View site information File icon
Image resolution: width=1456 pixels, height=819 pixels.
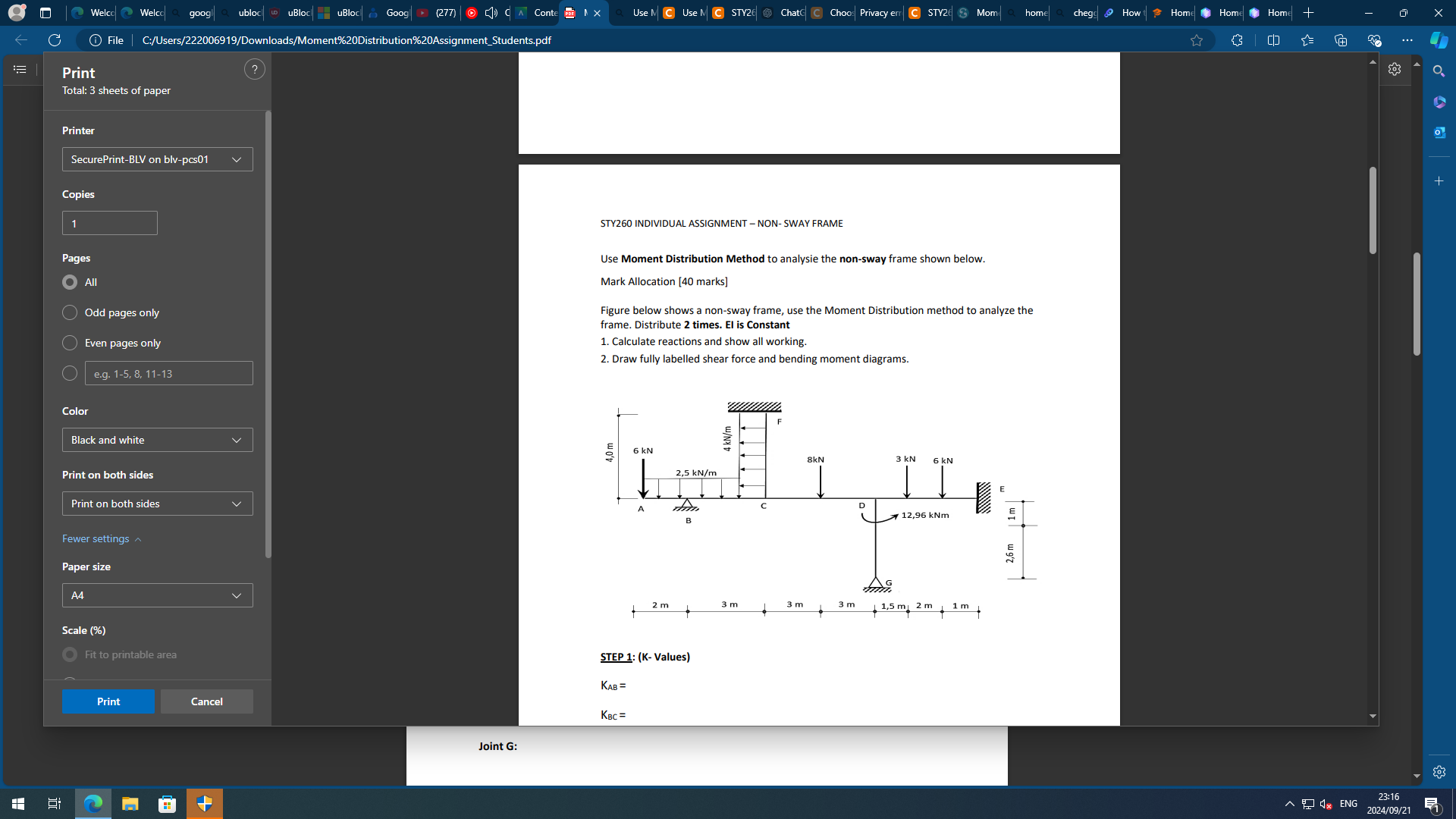tap(107, 40)
